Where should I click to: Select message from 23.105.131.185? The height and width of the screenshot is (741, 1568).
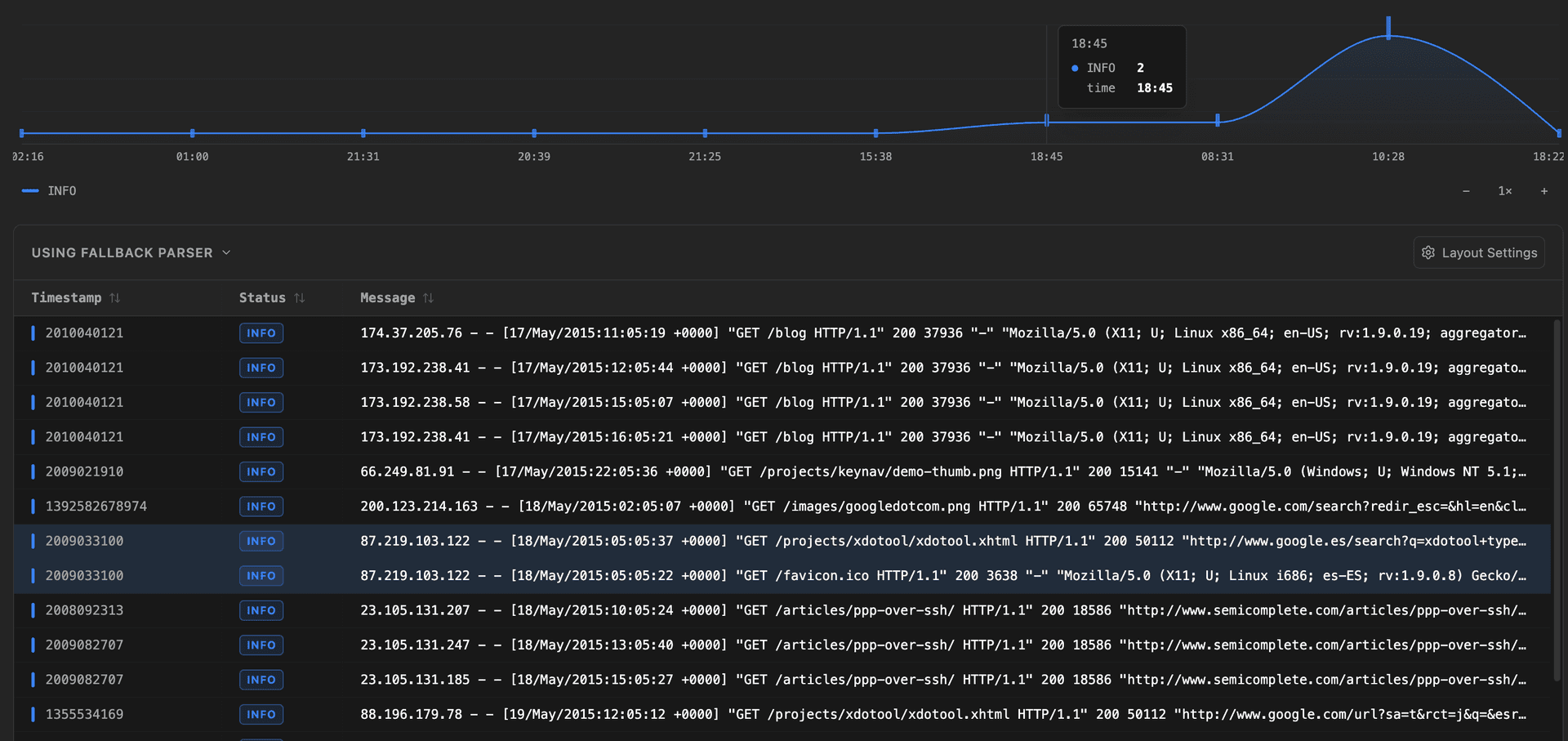point(943,679)
